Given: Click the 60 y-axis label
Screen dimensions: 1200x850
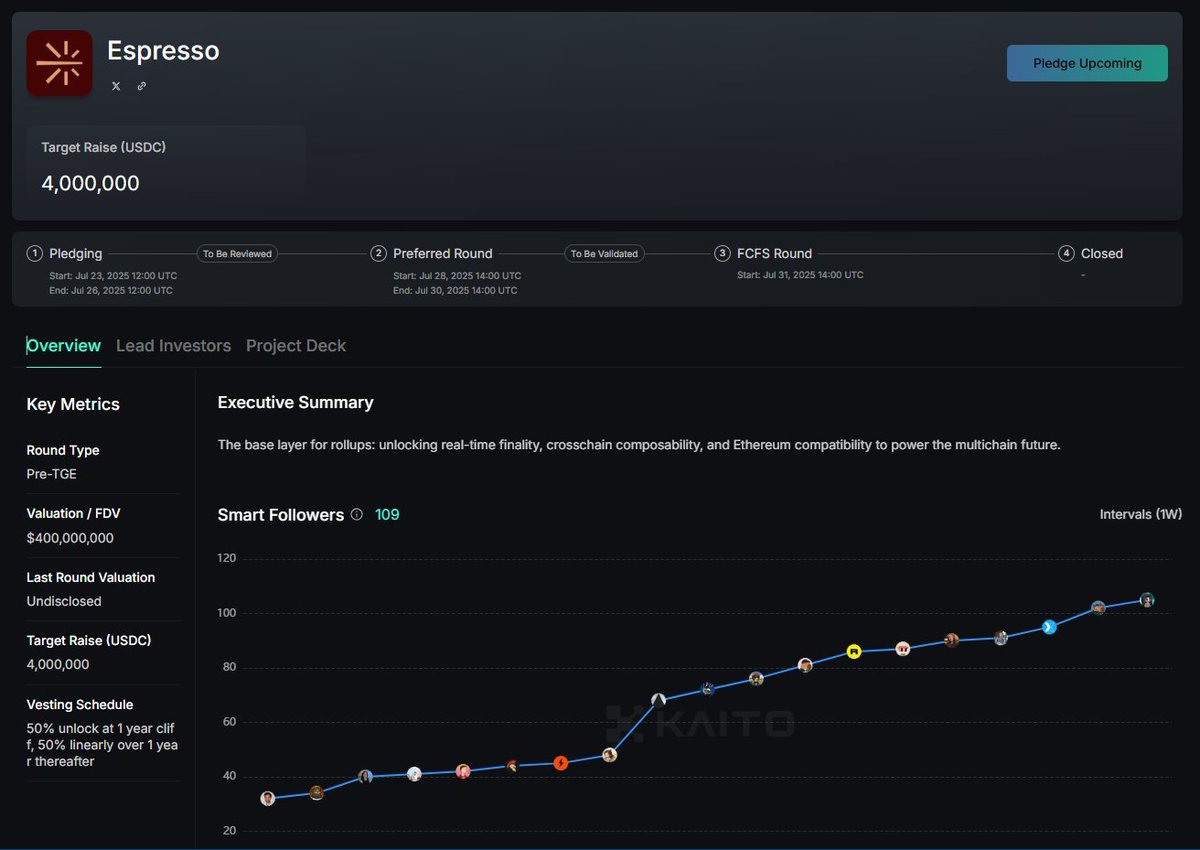Looking at the screenshot, I should coord(230,722).
